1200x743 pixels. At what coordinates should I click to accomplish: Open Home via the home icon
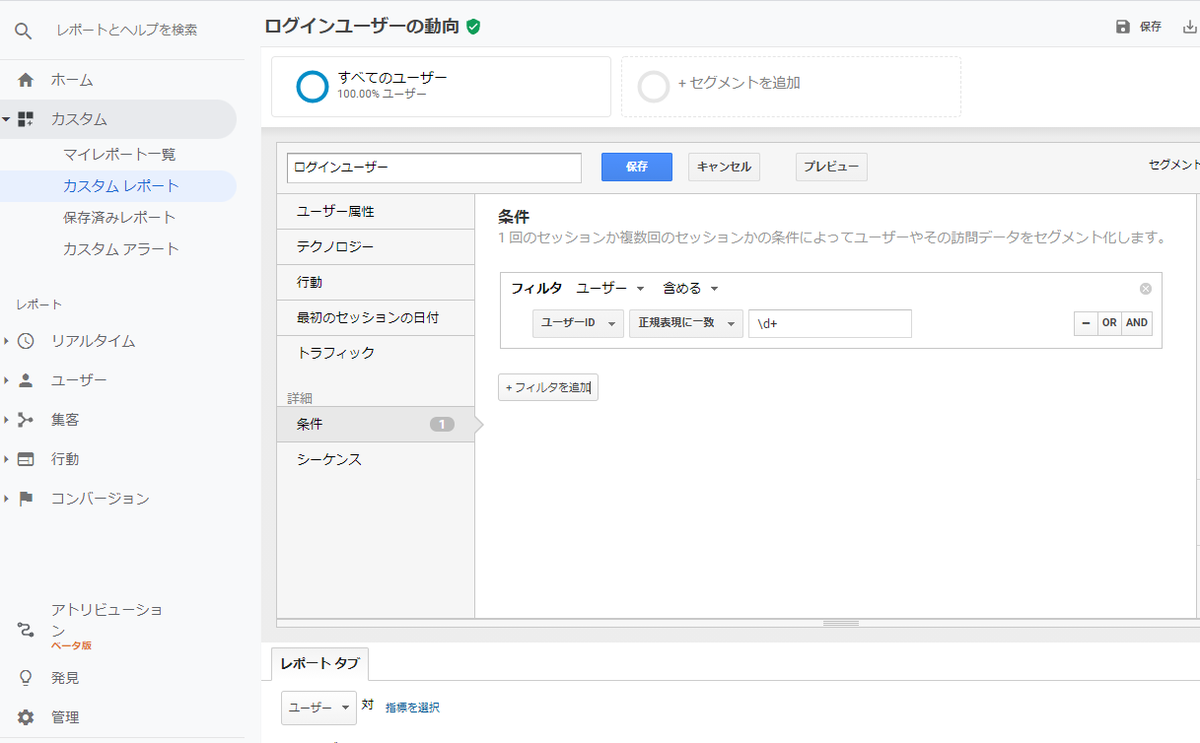click(x=24, y=79)
